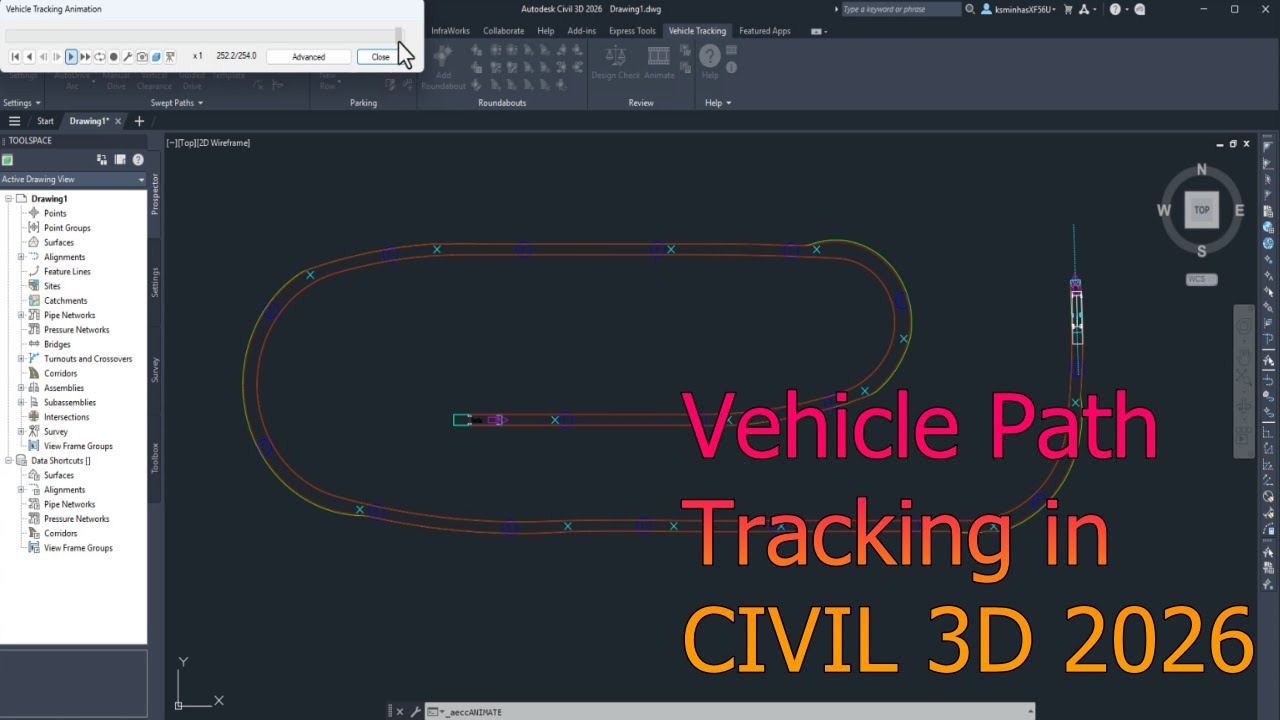The image size is (1280, 720).
Task: Click the fast-forward animation button
Action: click(85, 57)
